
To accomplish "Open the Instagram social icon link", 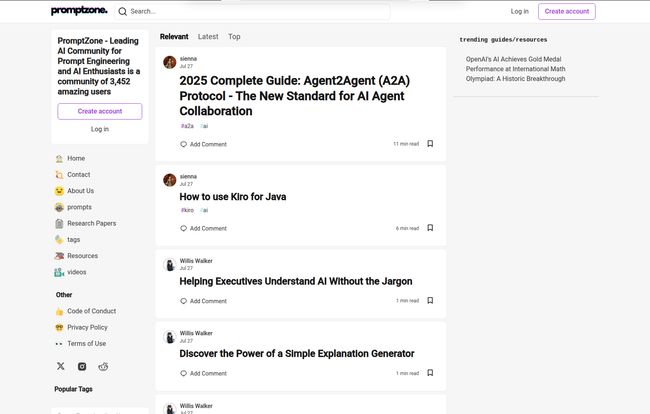I will [x=82, y=367].
